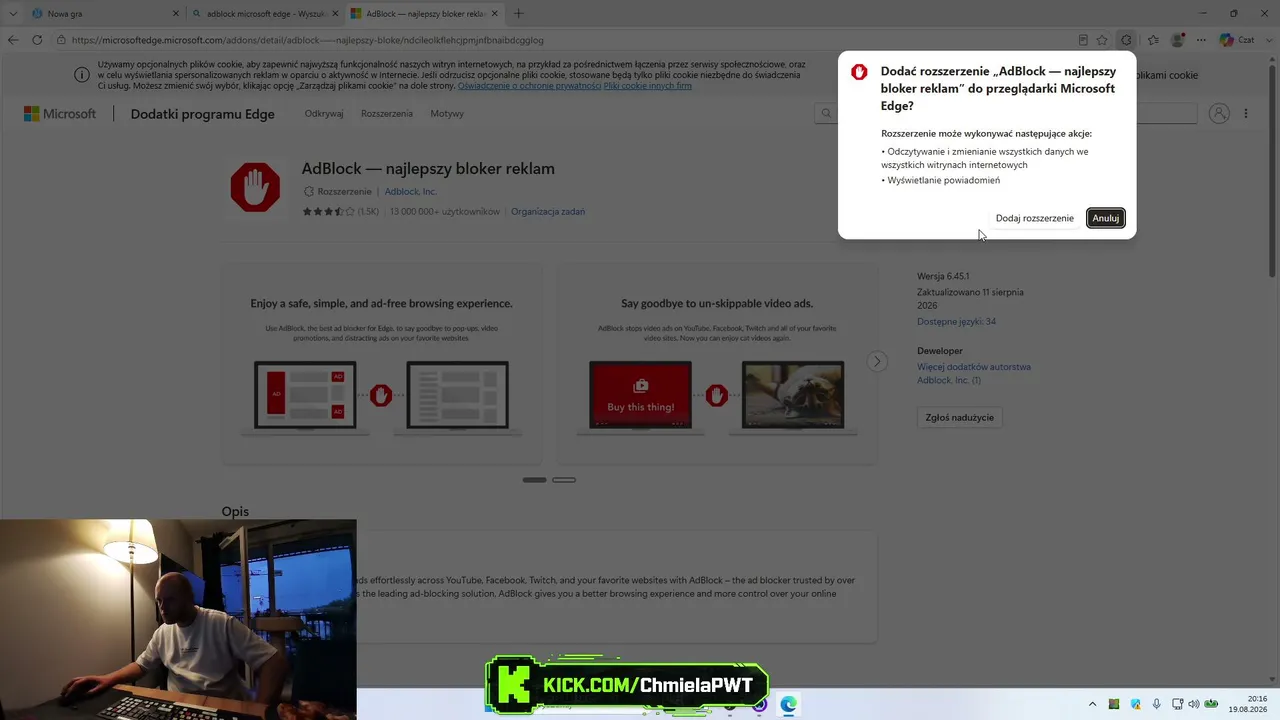Close the Nowa gra tab
The width and height of the screenshot is (1280, 720).
[176, 14]
